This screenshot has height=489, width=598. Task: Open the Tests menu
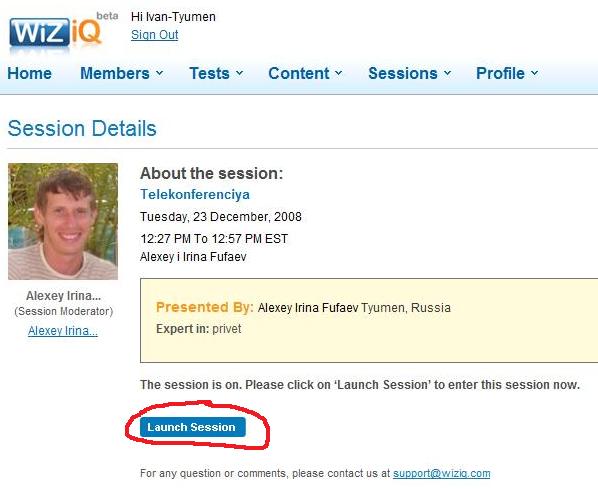(209, 73)
